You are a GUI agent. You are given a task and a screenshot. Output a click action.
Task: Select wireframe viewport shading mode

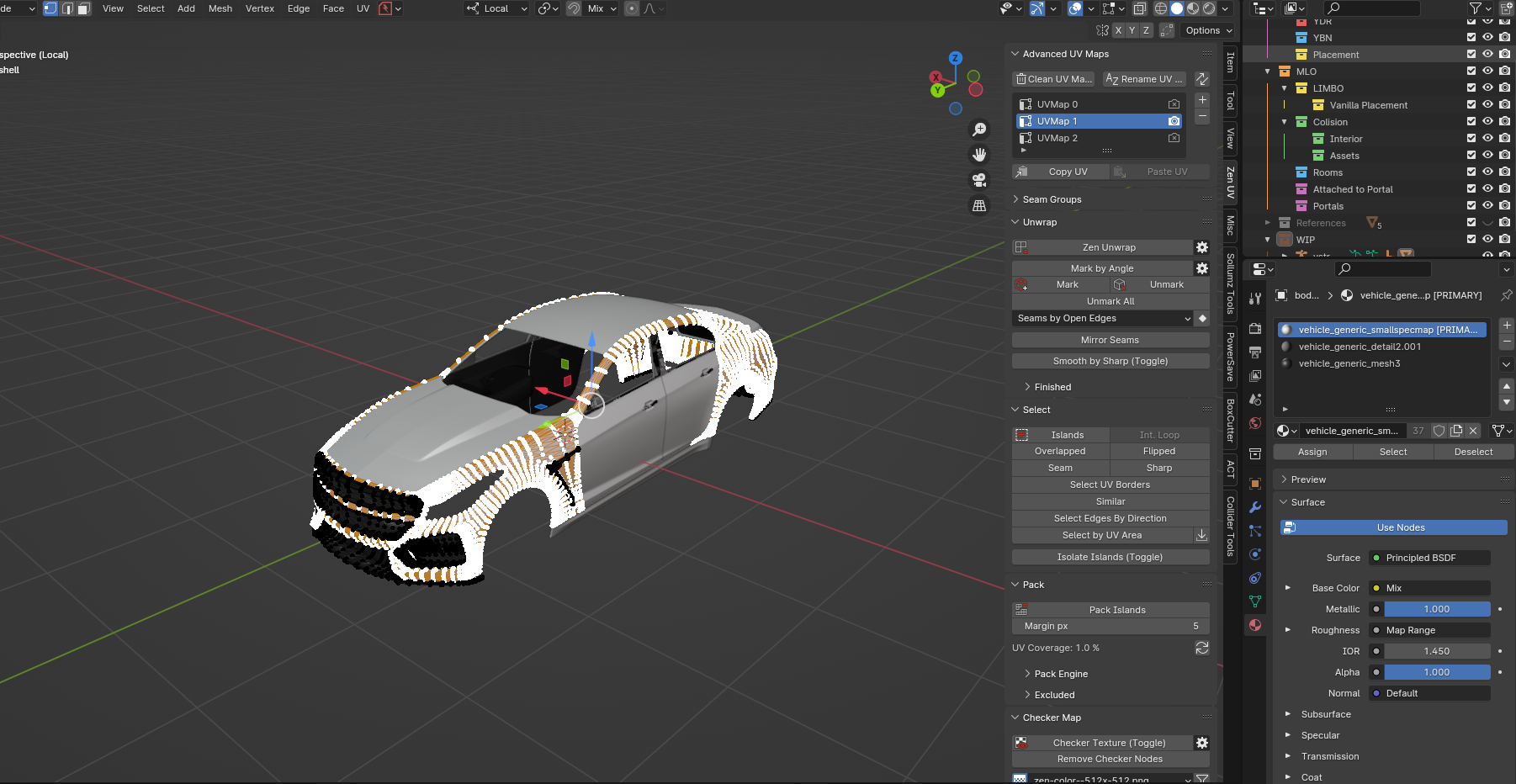1161,8
